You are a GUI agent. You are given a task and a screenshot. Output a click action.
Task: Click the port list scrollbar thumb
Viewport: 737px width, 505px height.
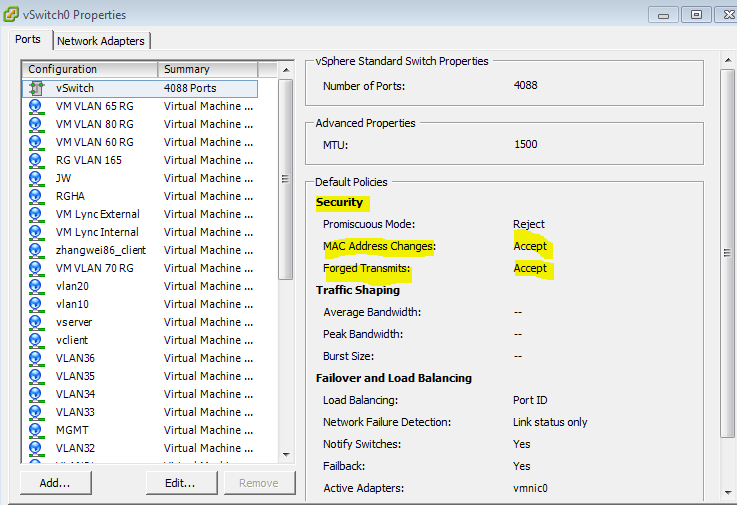click(x=285, y=179)
